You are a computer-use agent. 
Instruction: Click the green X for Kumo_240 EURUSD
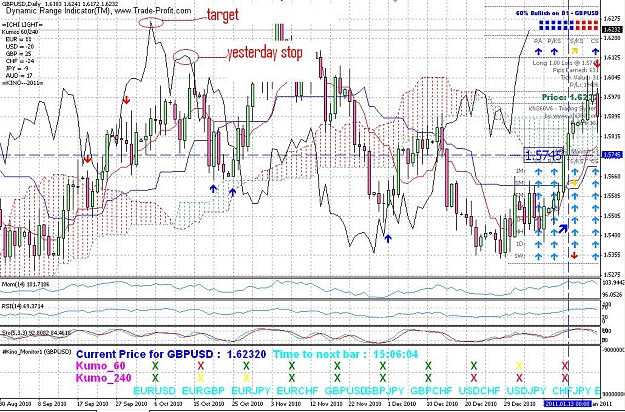pos(155,378)
